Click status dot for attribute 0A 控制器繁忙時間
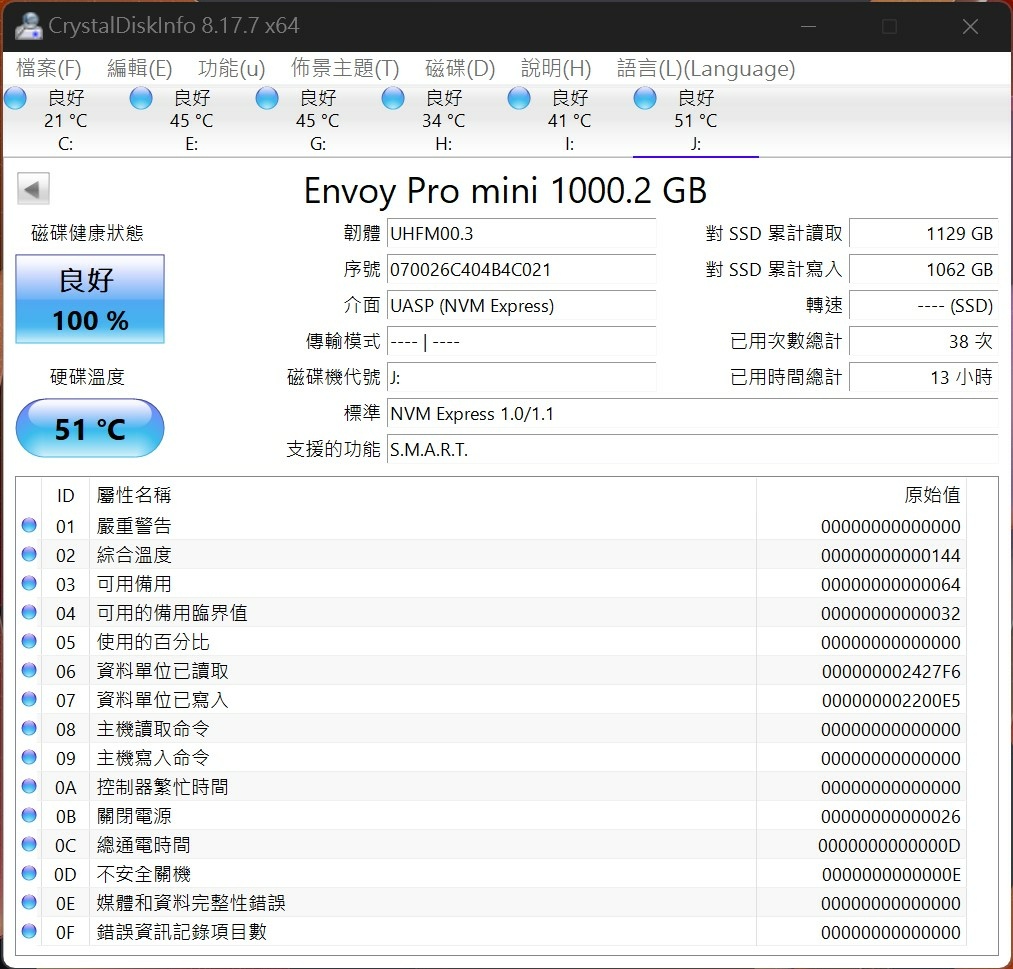 pyautogui.click(x=29, y=786)
